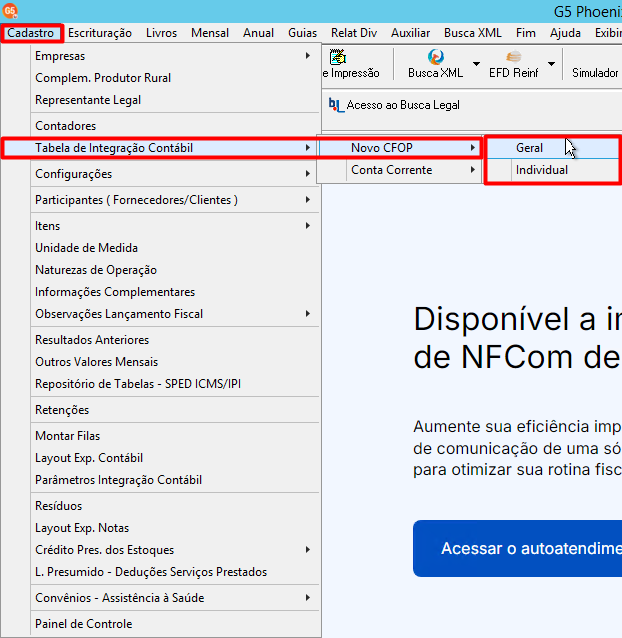Open the Escrituração menu

100,33
